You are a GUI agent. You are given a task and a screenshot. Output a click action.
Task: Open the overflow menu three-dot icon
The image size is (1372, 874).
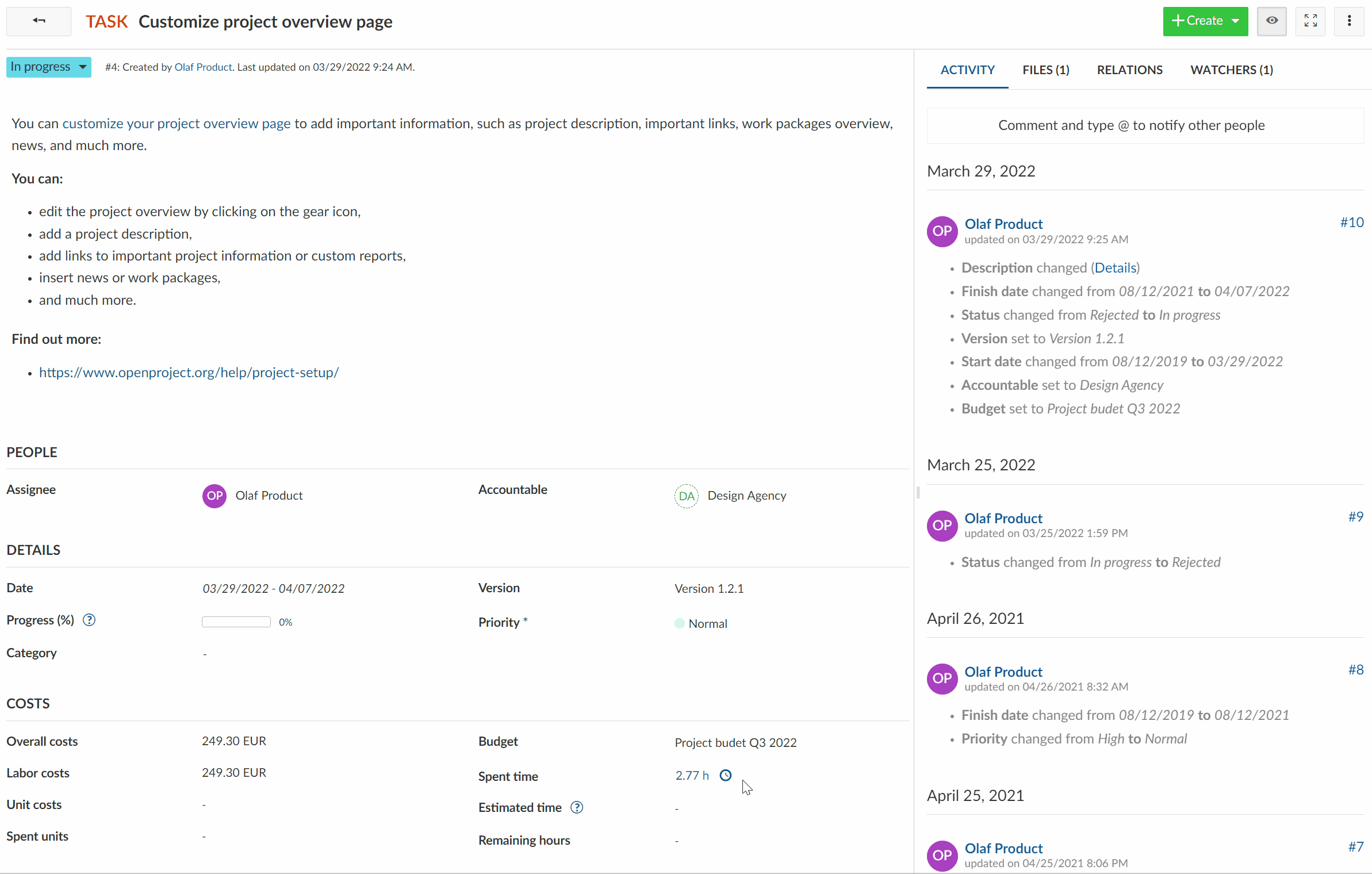(x=1350, y=21)
